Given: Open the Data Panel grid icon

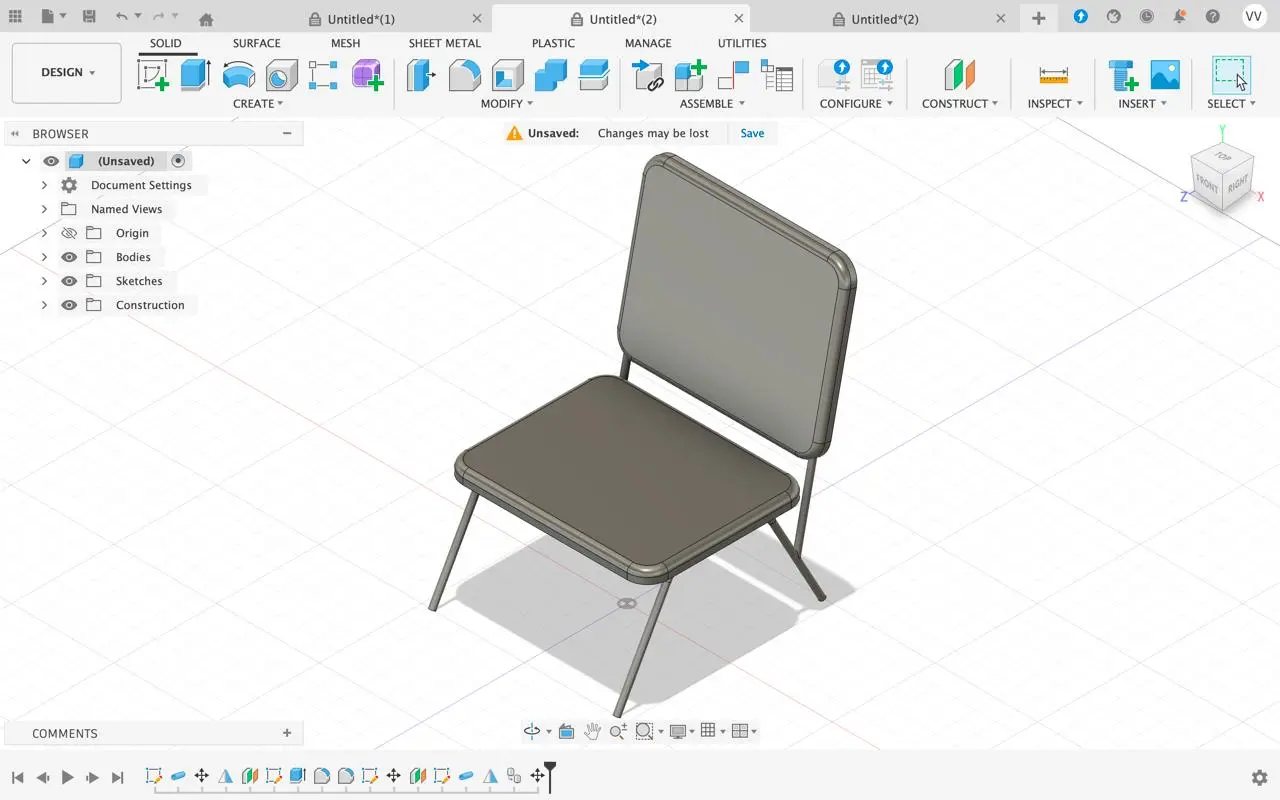Looking at the screenshot, I should 15,17.
